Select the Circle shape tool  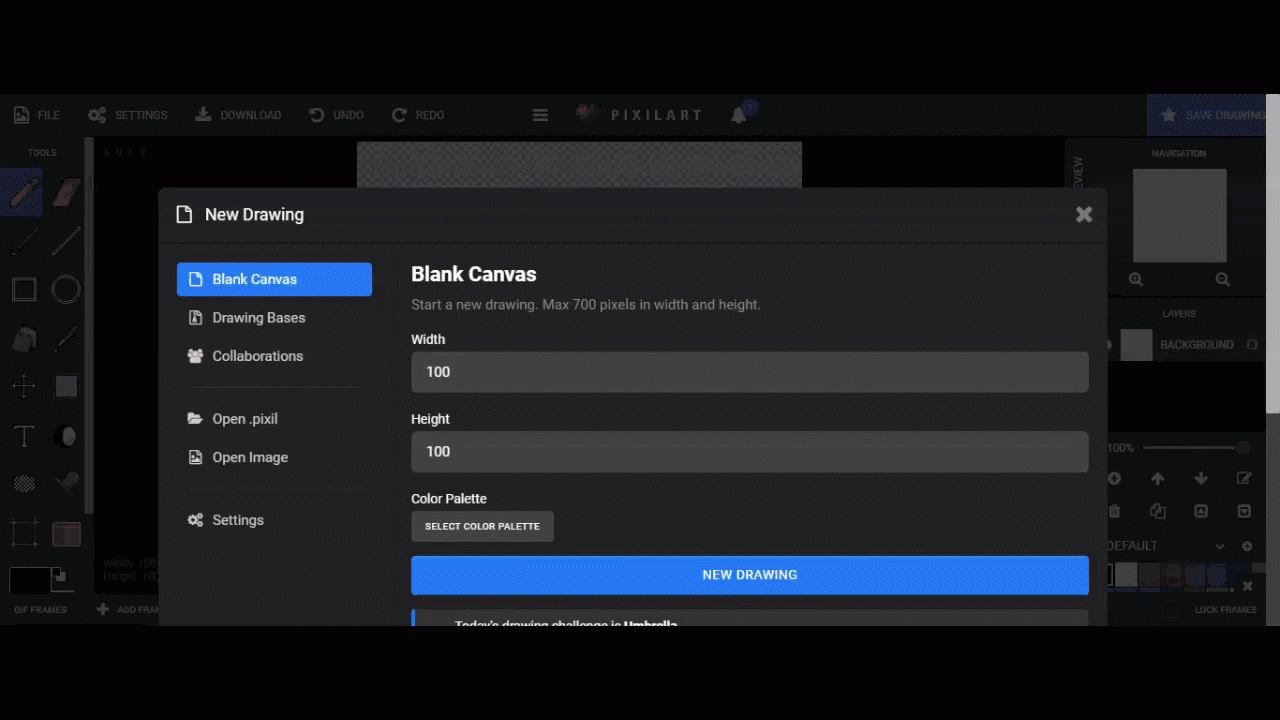(66, 289)
